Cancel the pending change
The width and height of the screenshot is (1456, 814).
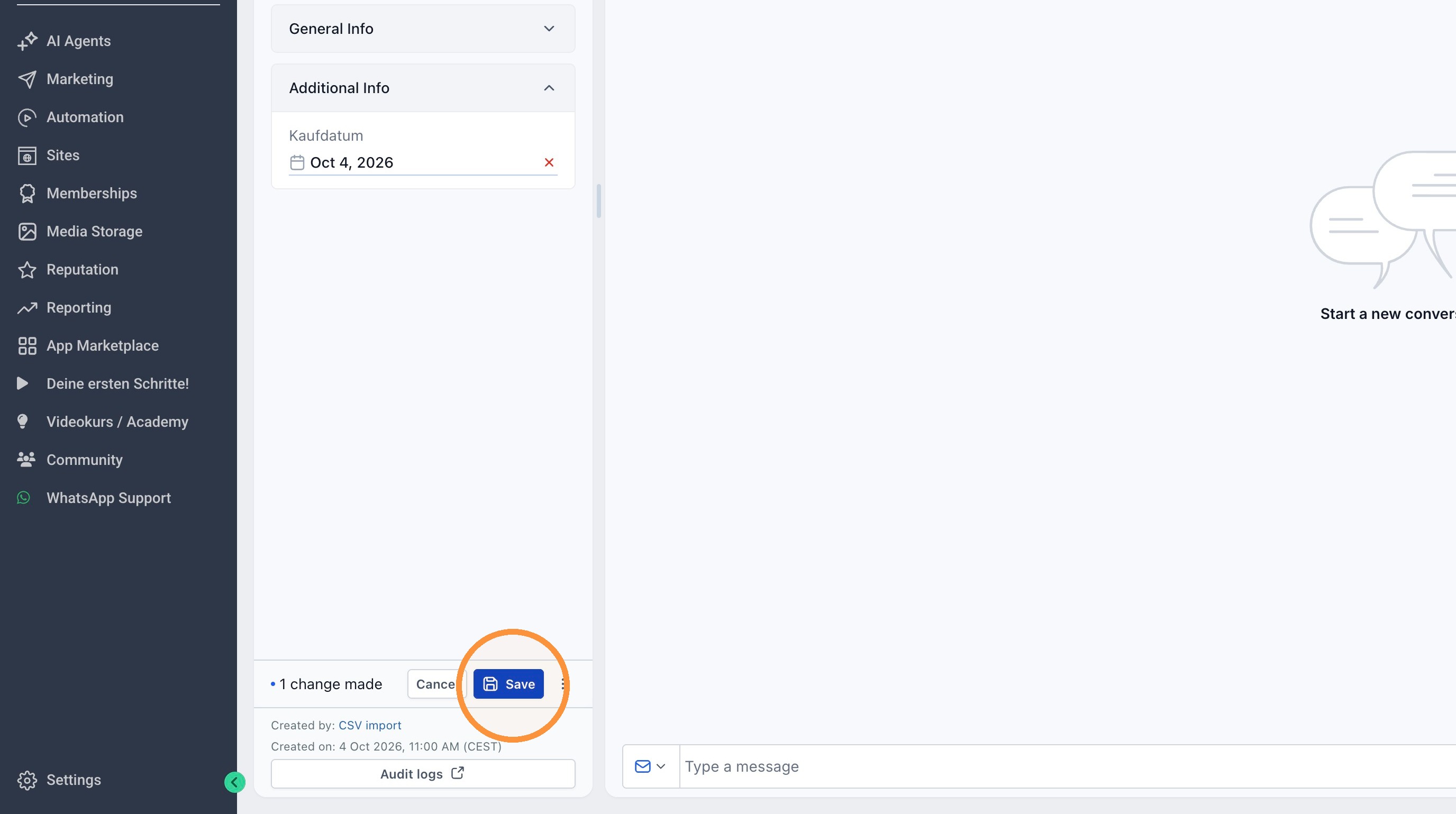tap(436, 684)
